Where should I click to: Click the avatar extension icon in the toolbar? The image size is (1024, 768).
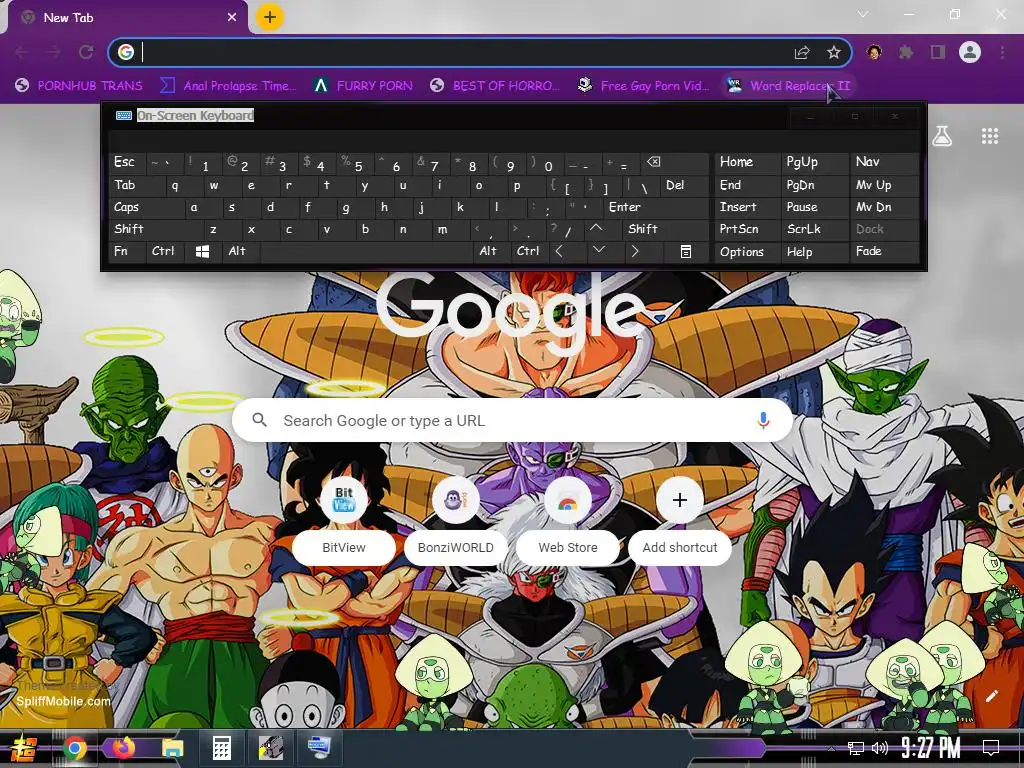(x=874, y=52)
